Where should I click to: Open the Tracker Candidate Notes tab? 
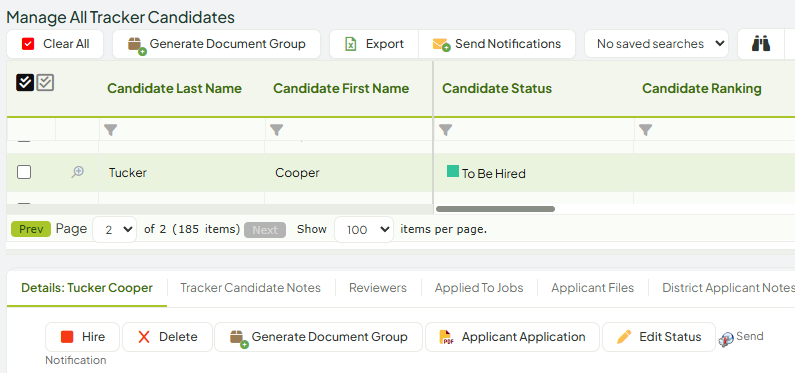[250, 288]
